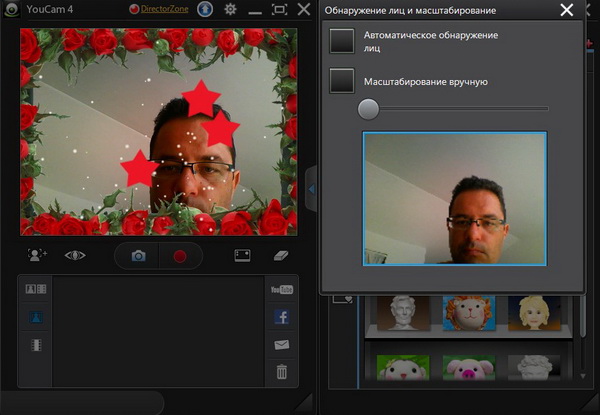This screenshot has width=600, height=415.
Task: Switch to the photos tab in the library
Action: [35, 317]
